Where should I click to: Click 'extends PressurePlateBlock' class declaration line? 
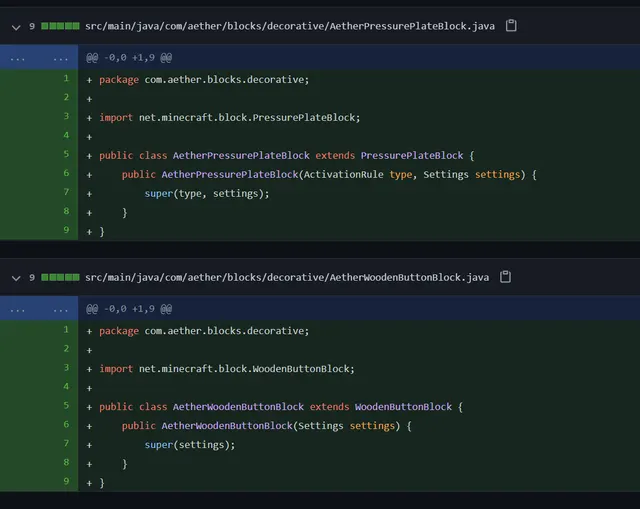(x=287, y=156)
